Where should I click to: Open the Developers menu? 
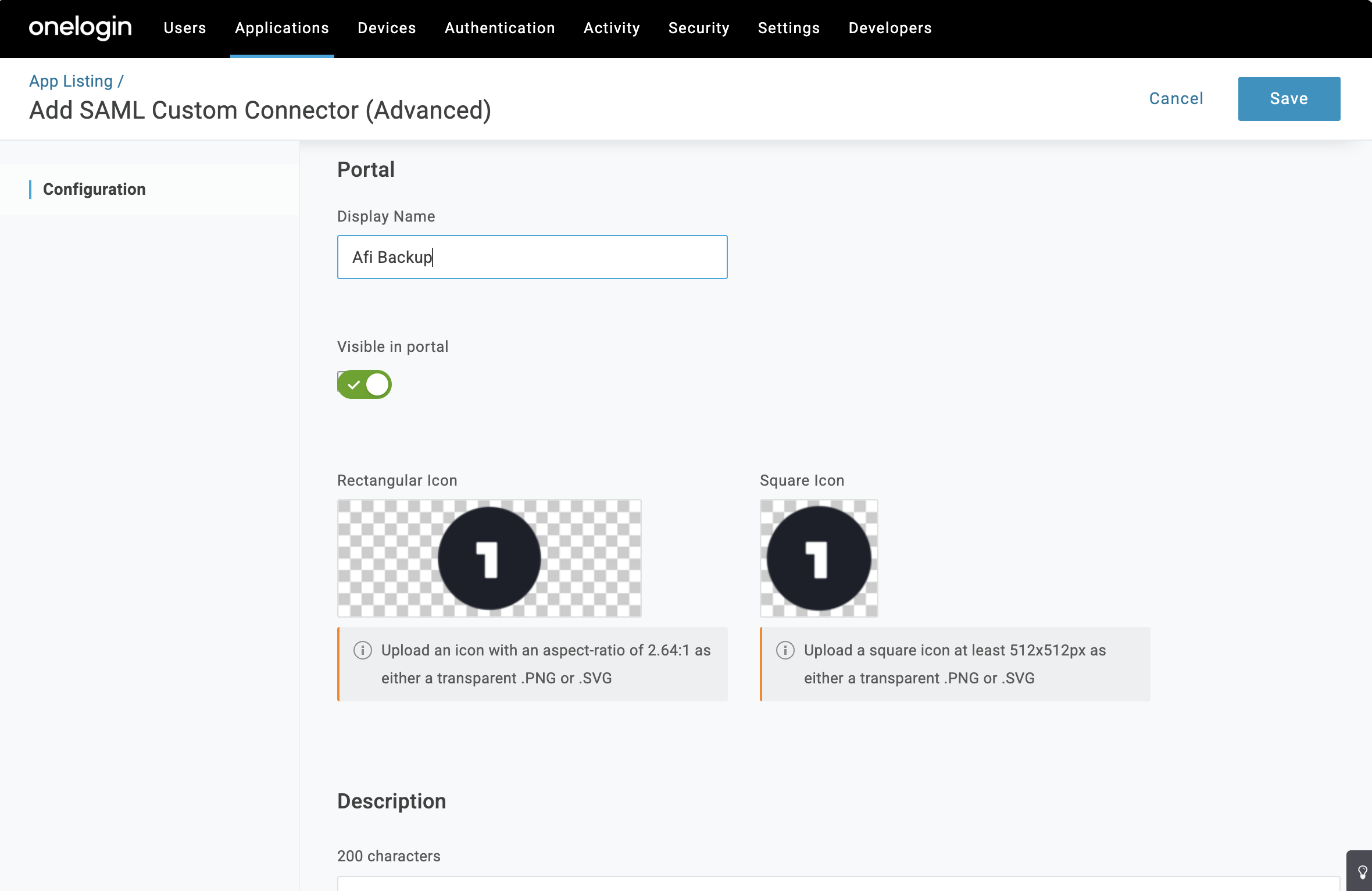click(x=890, y=28)
